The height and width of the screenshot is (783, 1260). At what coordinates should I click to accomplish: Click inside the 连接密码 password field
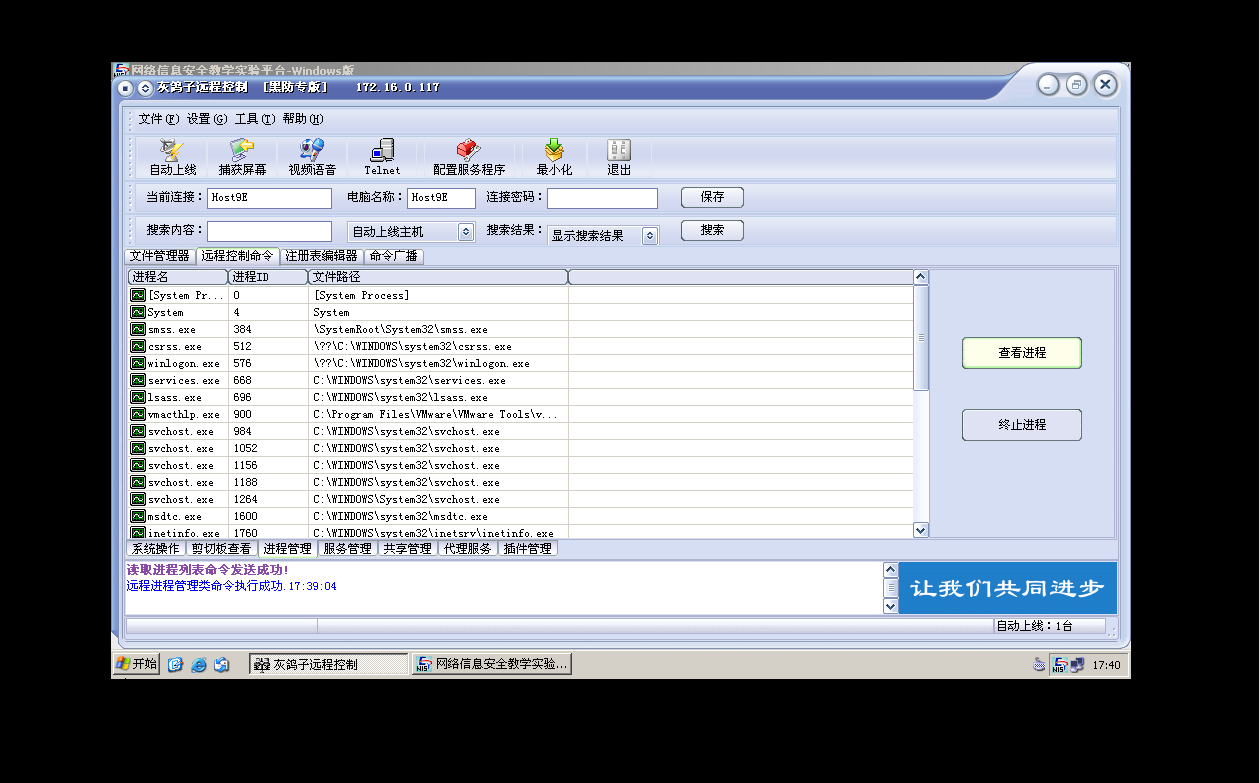601,197
